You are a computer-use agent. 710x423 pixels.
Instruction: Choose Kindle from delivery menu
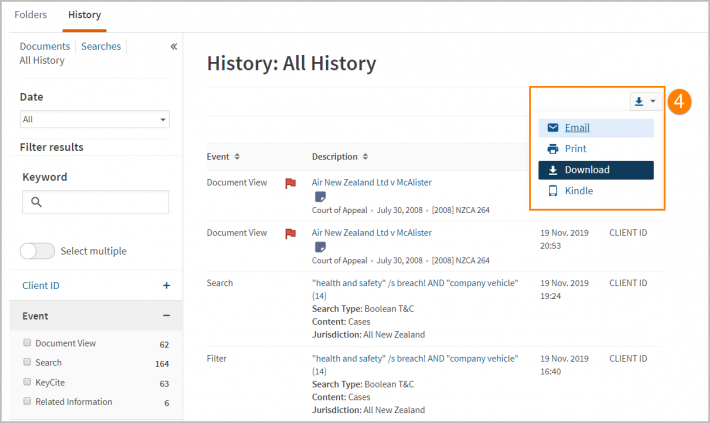pyautogui.click(x=596, y=191)
